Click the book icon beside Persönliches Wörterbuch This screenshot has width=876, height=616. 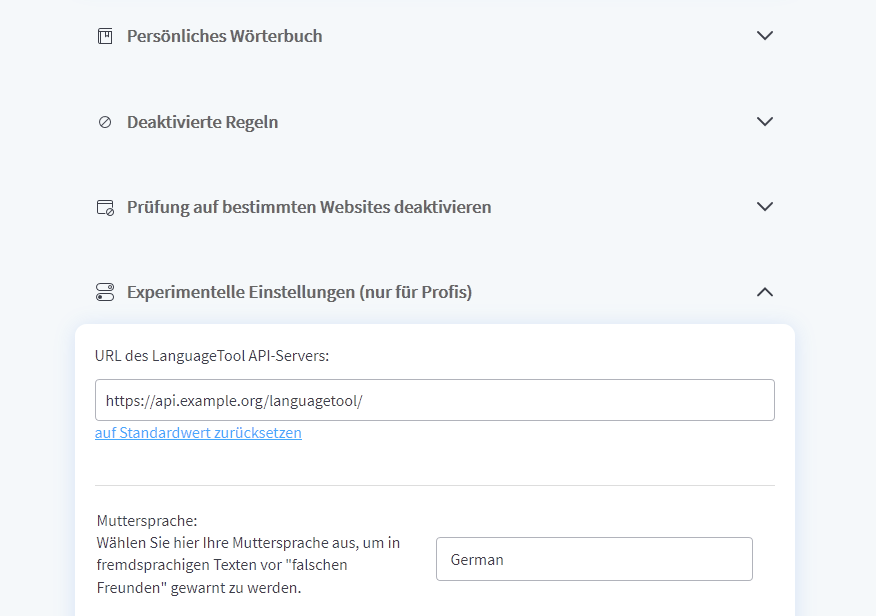coord(105,36)
